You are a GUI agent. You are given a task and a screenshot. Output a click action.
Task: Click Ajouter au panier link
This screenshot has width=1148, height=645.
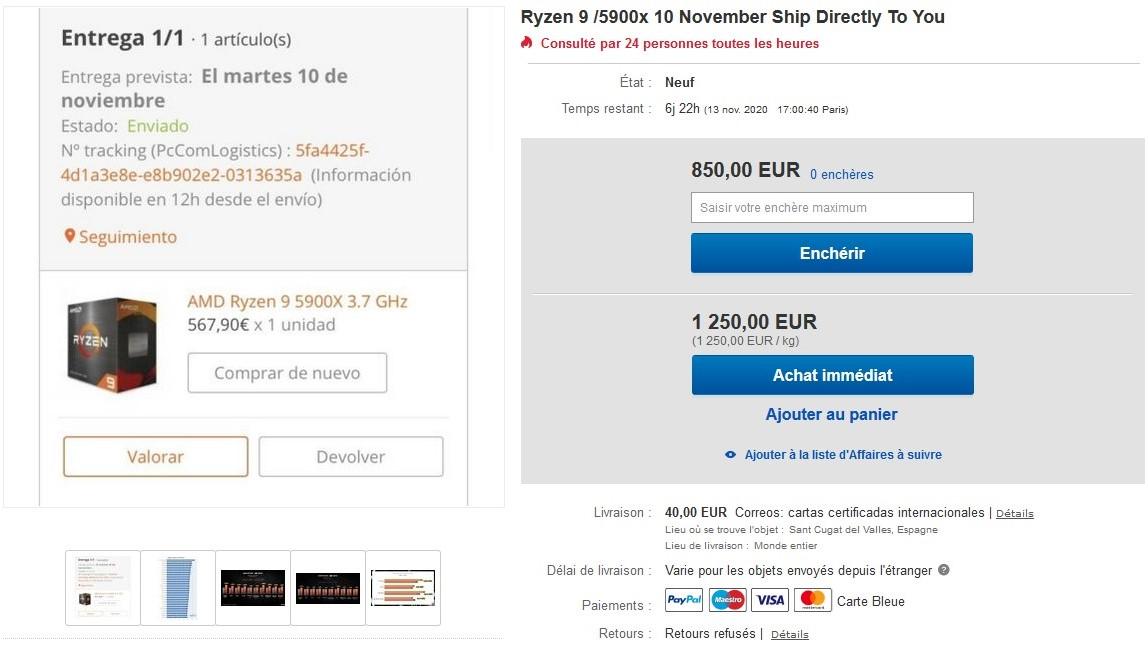point(832,414)
